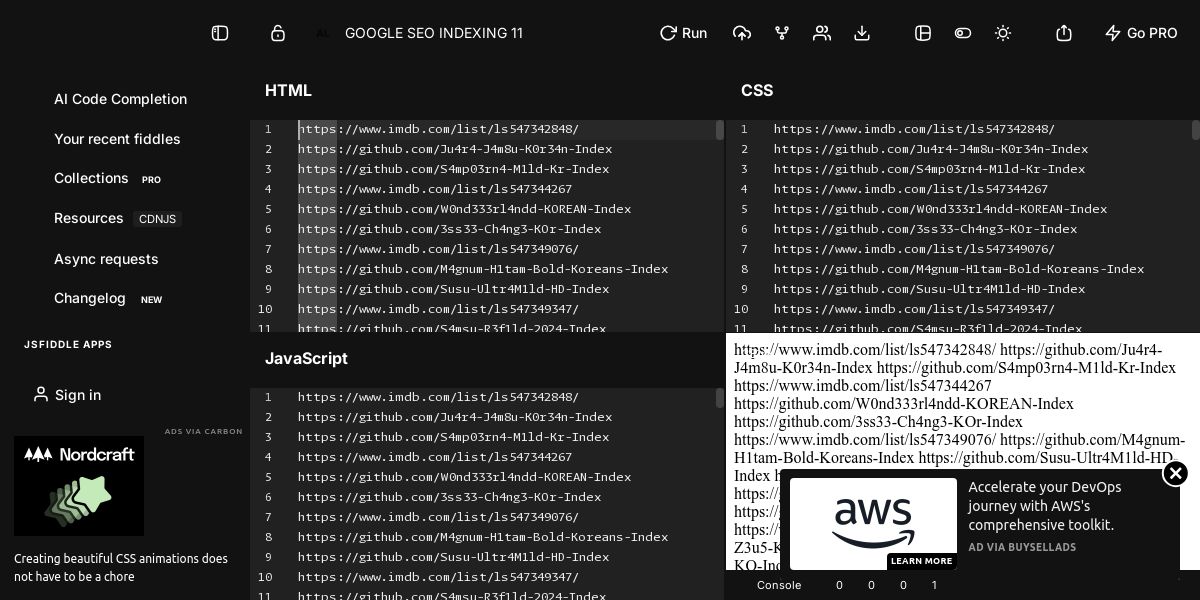Viewport: 1200px width, 600px height.
Task: Open the Console panel
Action: point(779,585)
